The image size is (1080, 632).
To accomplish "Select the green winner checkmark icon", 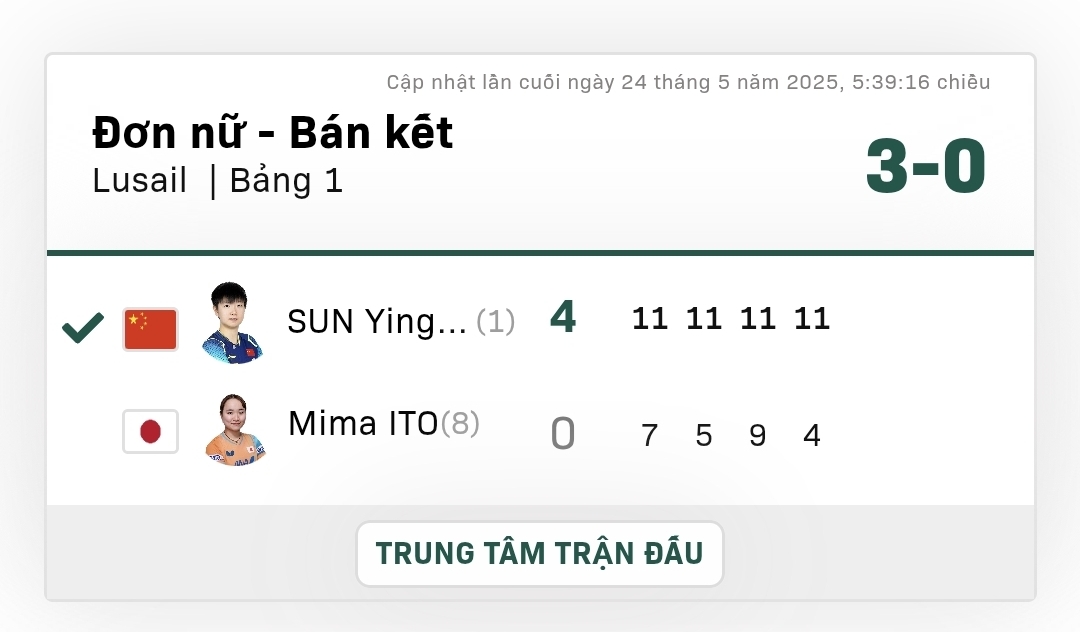I will (83, 328).
